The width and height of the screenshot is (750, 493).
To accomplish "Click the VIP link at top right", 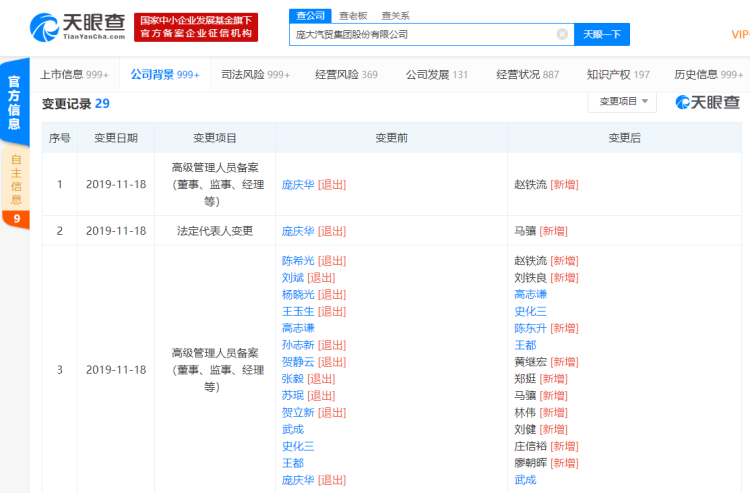I will coord(740,34).
